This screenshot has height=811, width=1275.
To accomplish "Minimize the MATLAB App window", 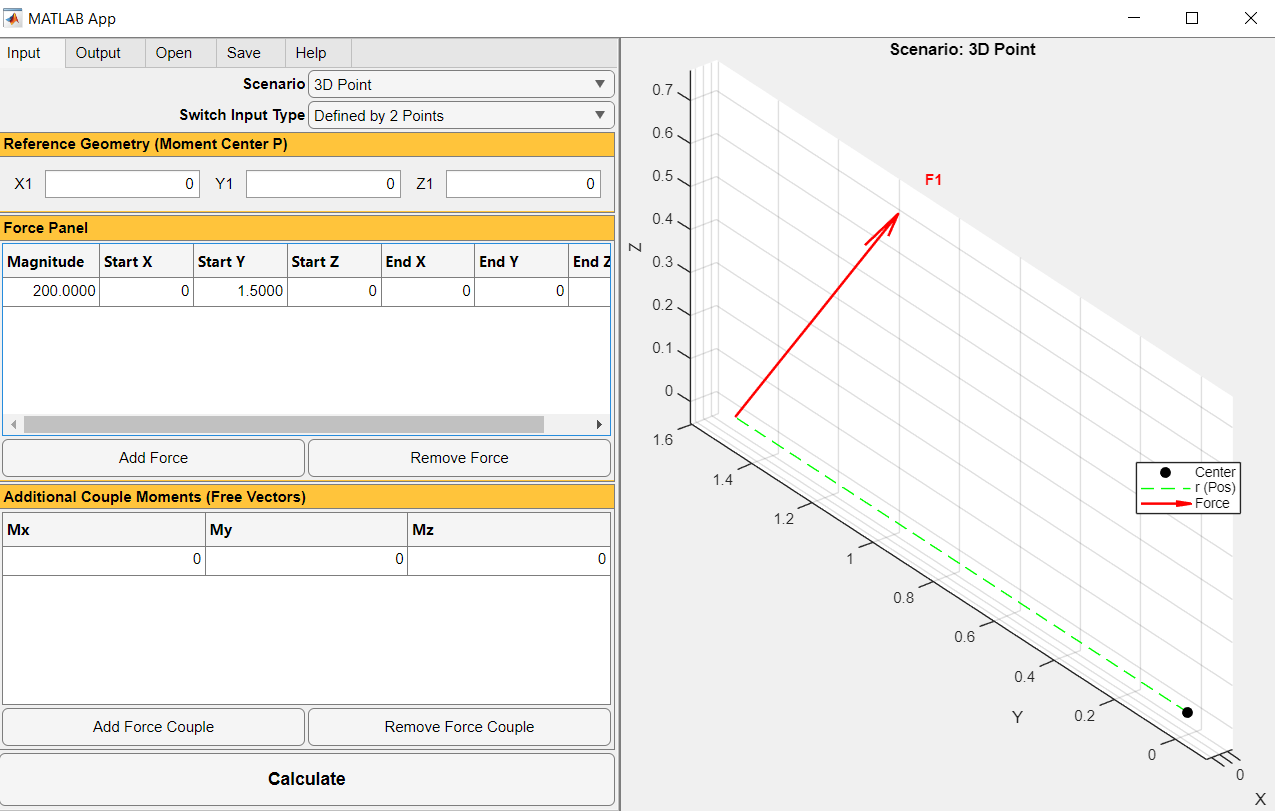I will 1134,18.
